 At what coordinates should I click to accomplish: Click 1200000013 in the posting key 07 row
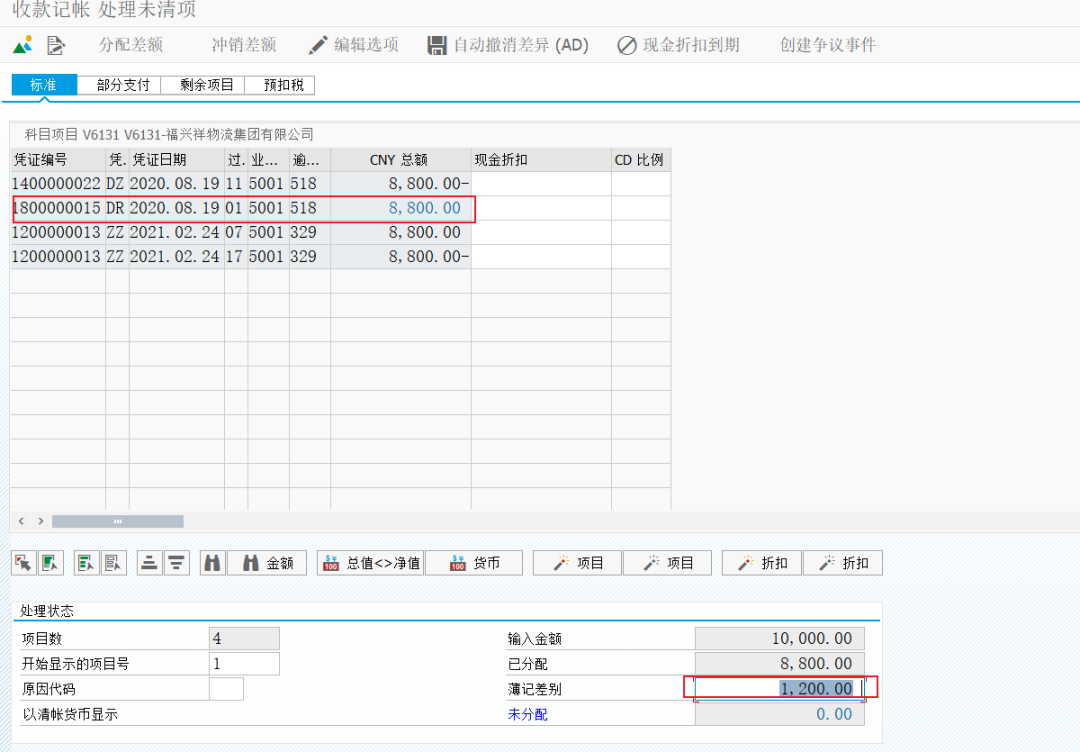[x=56, y=233]
